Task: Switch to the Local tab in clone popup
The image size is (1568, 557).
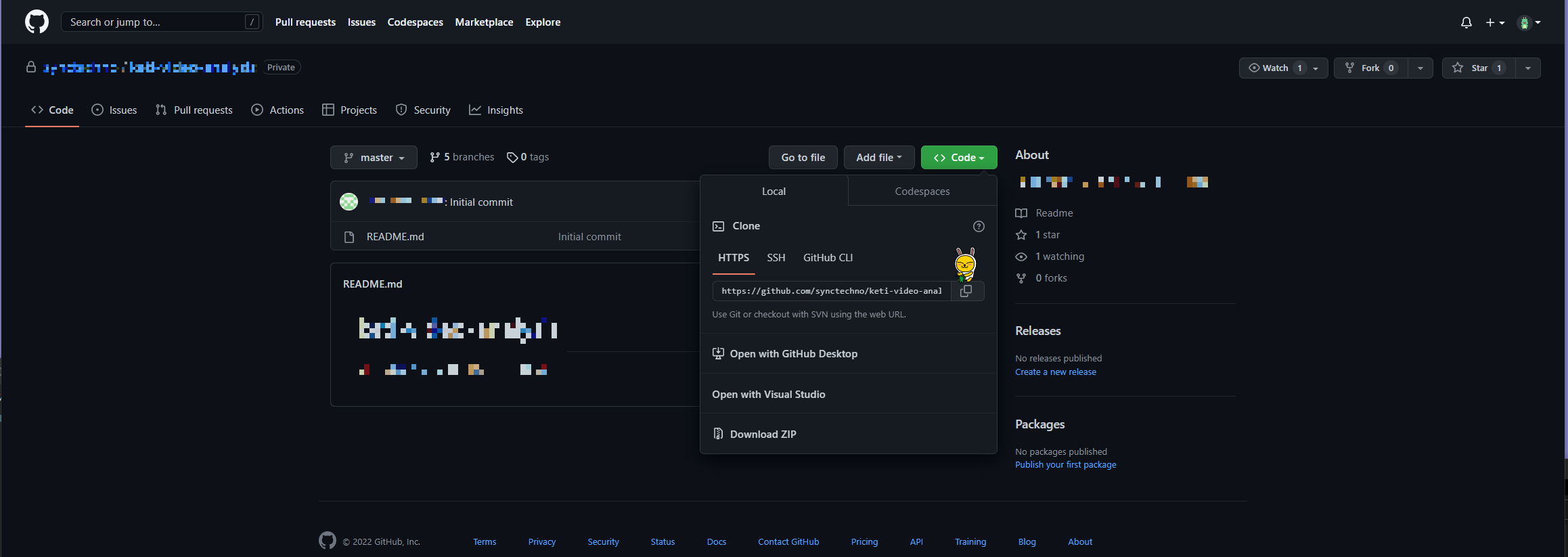Action: (x=774, y=191)
